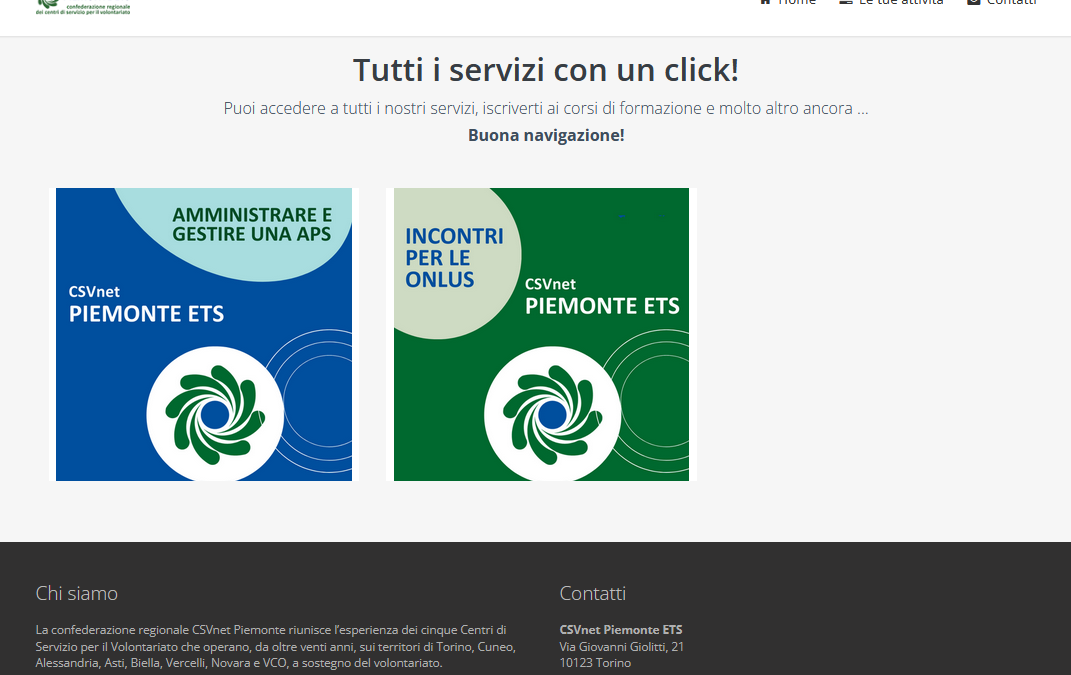Open the Incontri per le ONLUS card
Viewport: 1071px width, 675px height.
pyautogui.click(x=541, y=334)
